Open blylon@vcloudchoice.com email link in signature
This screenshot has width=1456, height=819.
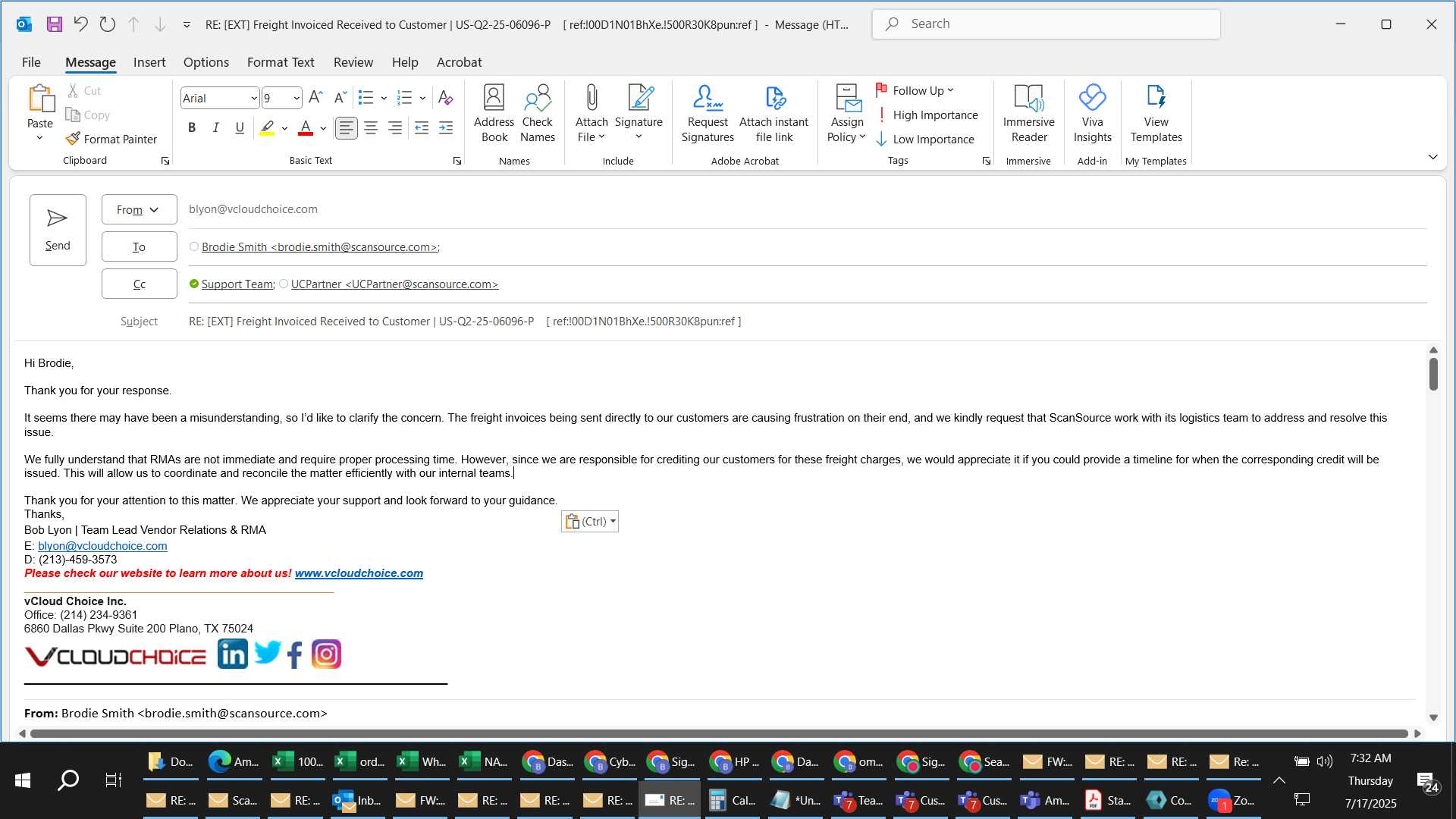(x=102, y=545)
